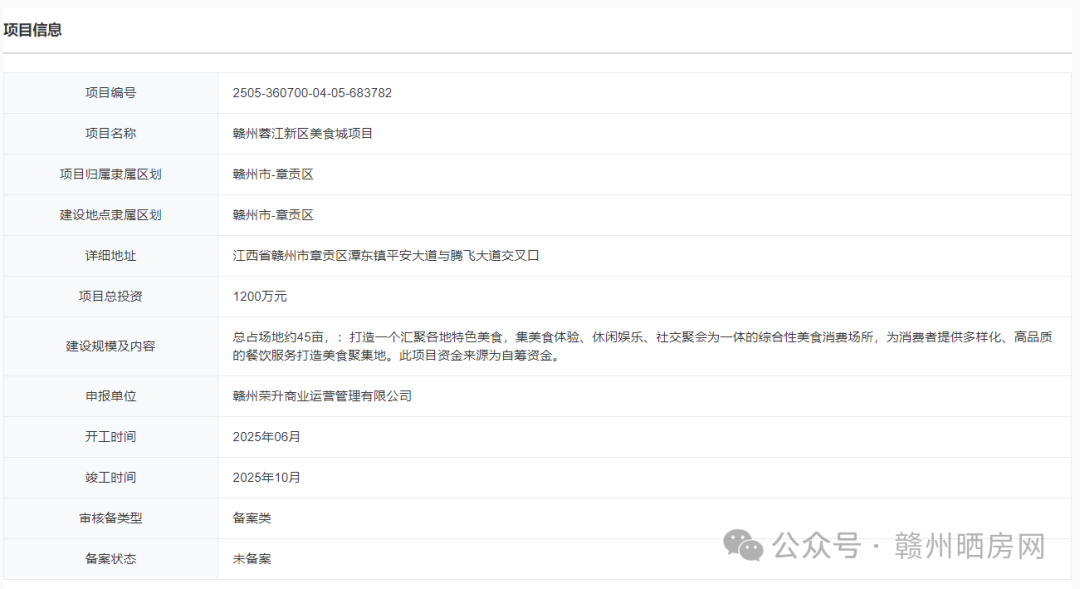1080x589 pixels.
Task: Click the 建设地点隶属区划 label
Action: [110, 215]
